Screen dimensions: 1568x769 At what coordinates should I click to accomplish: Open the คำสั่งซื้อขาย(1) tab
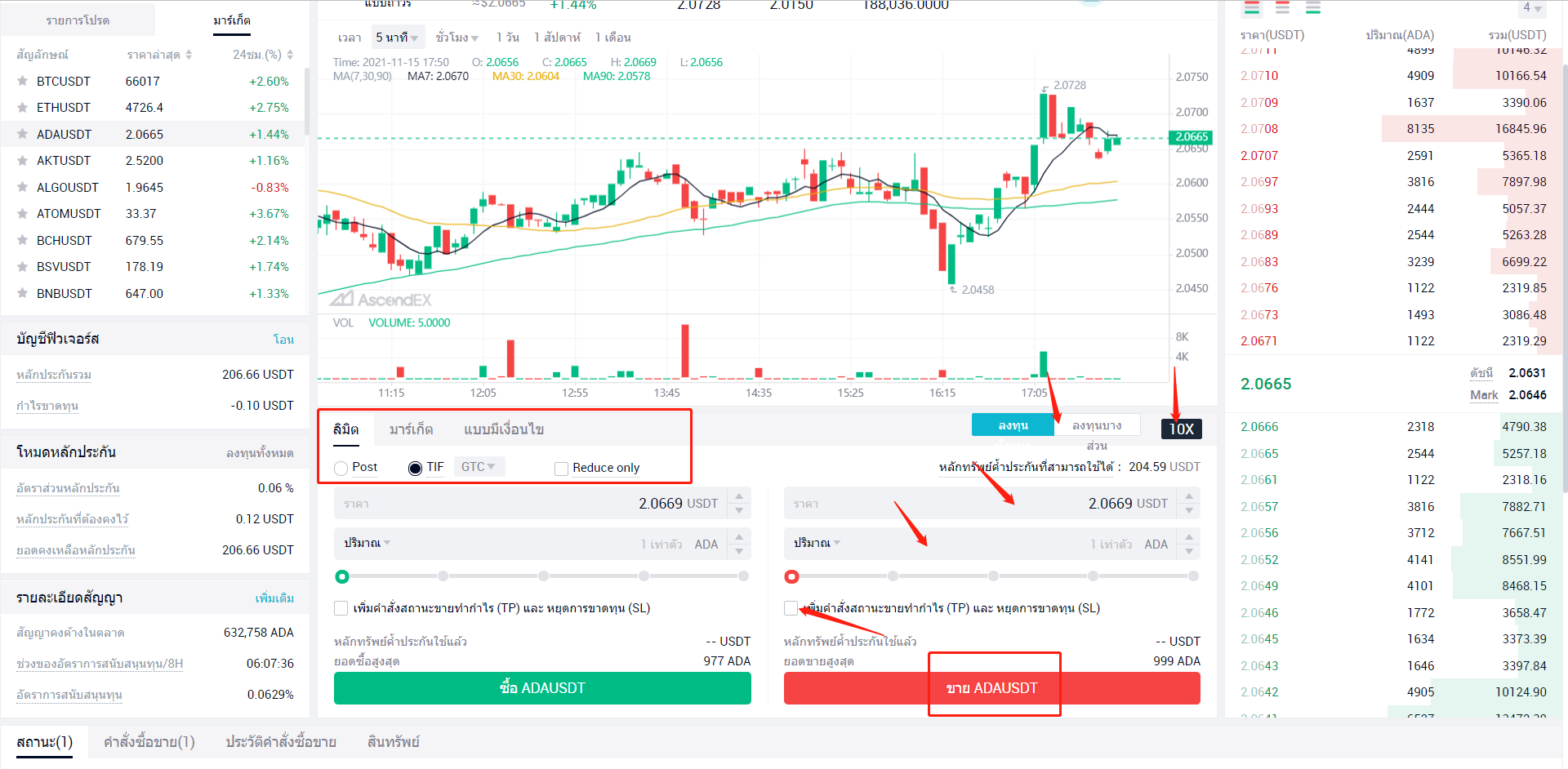(x=149, y=742)
